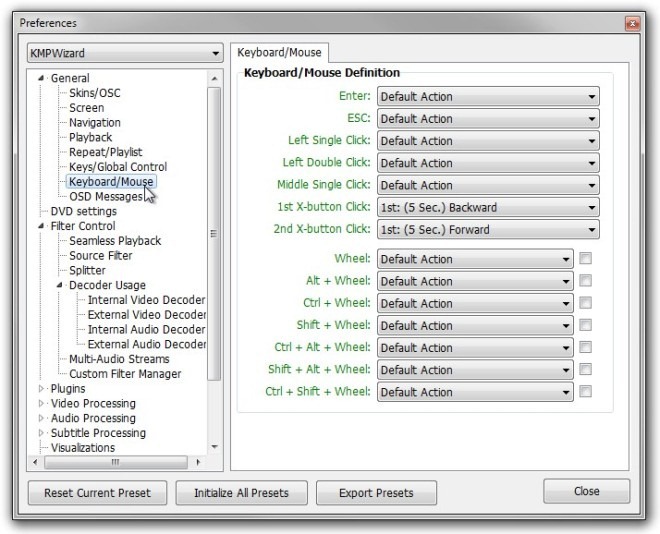Click the Initialize All Presets button
This screenshot has height=534, width=660.
(x=240, y=493)
